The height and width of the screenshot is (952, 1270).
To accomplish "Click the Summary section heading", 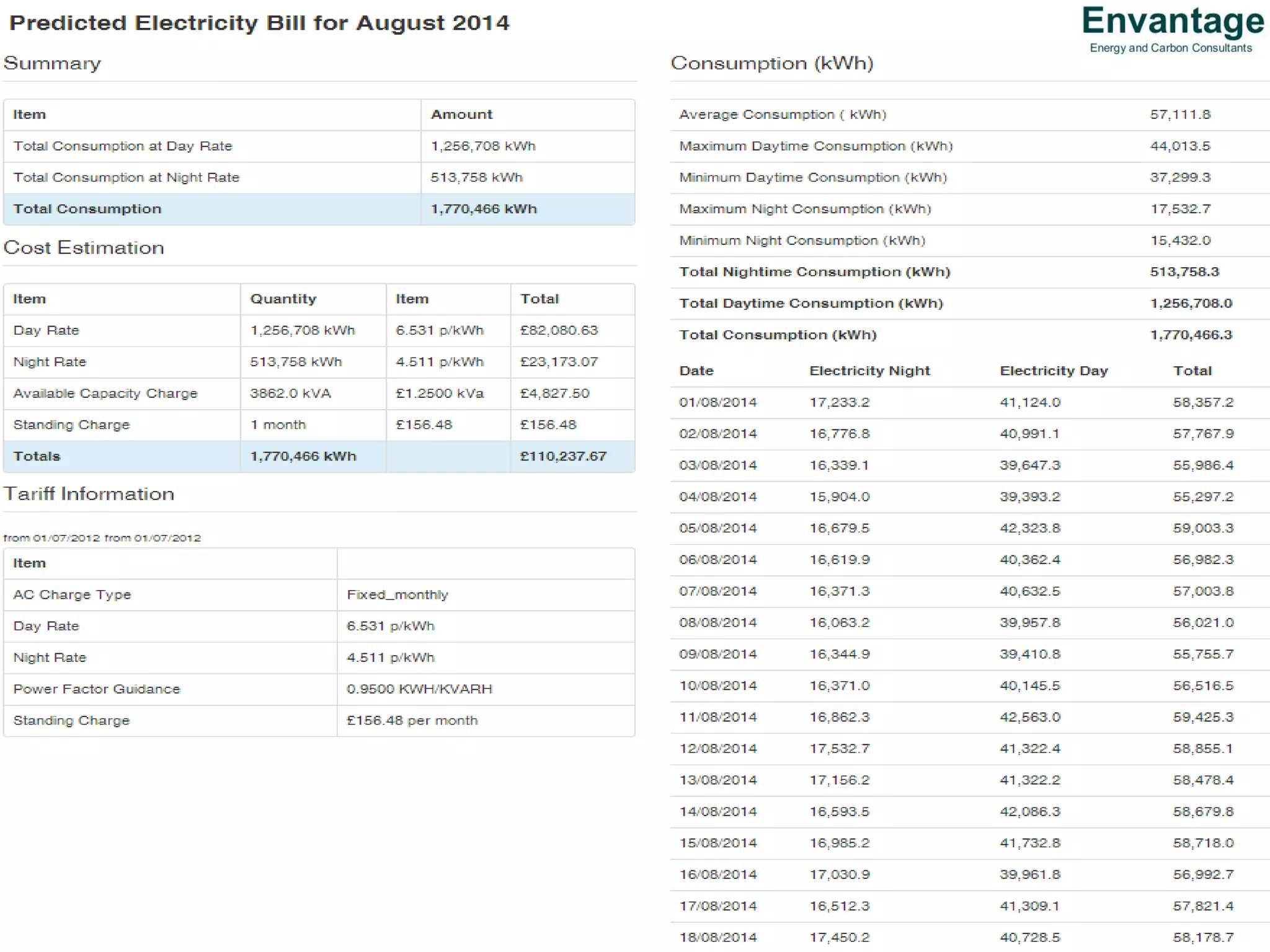I will point(52,63).
